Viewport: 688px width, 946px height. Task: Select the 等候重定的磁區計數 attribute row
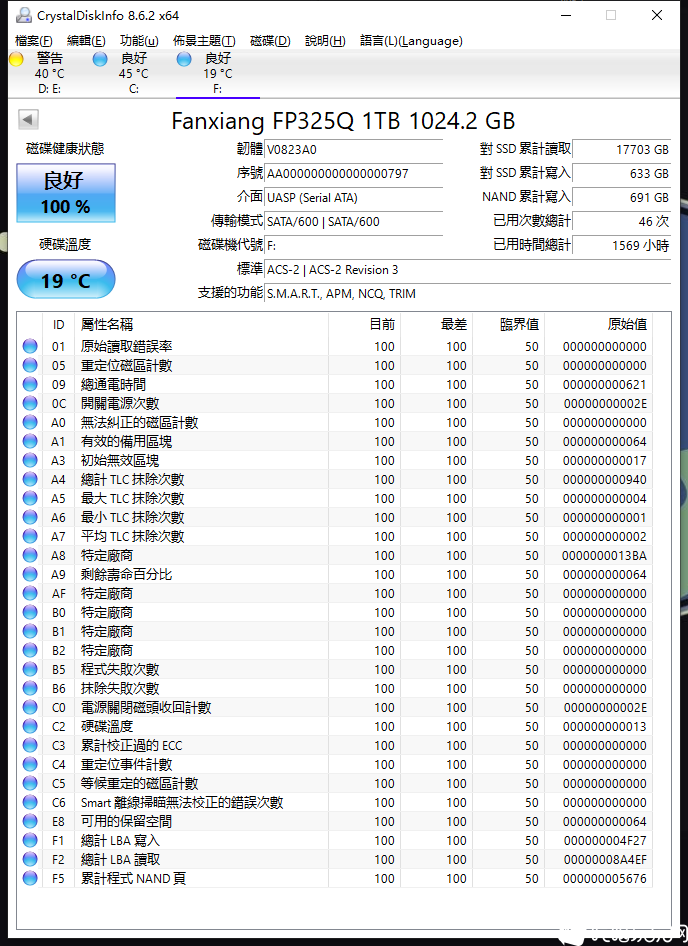(x=336, y=783)
